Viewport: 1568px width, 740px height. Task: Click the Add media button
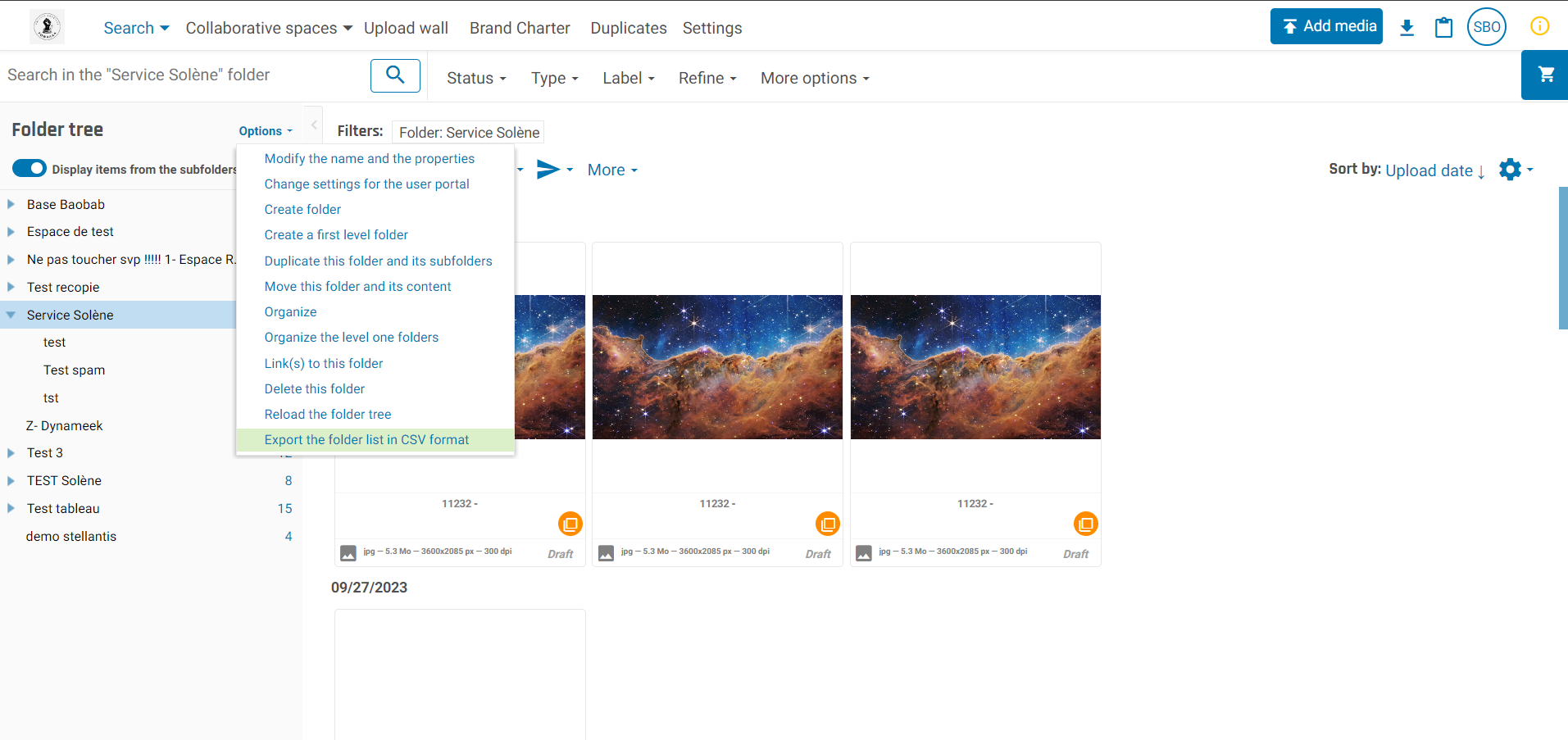[1326, 26]
